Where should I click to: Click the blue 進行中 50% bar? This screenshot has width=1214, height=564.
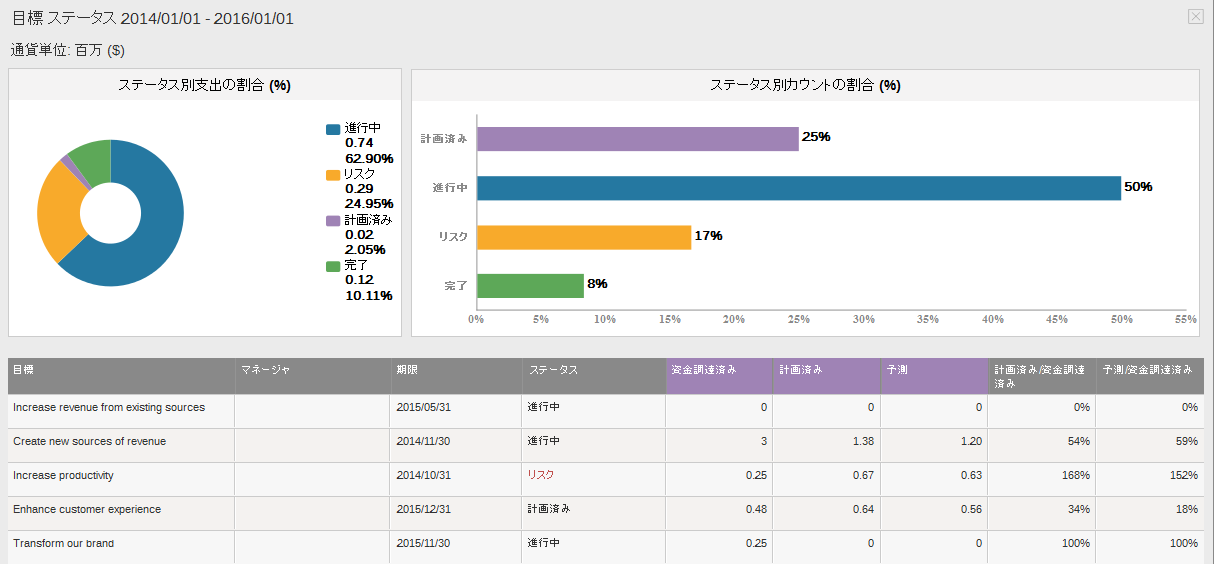click(798, 188)
